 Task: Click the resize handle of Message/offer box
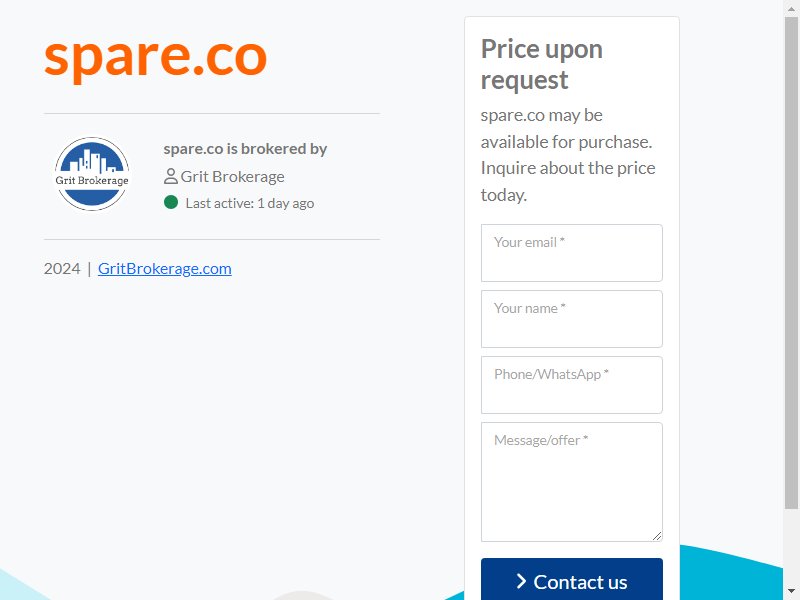tap(657, 536)
